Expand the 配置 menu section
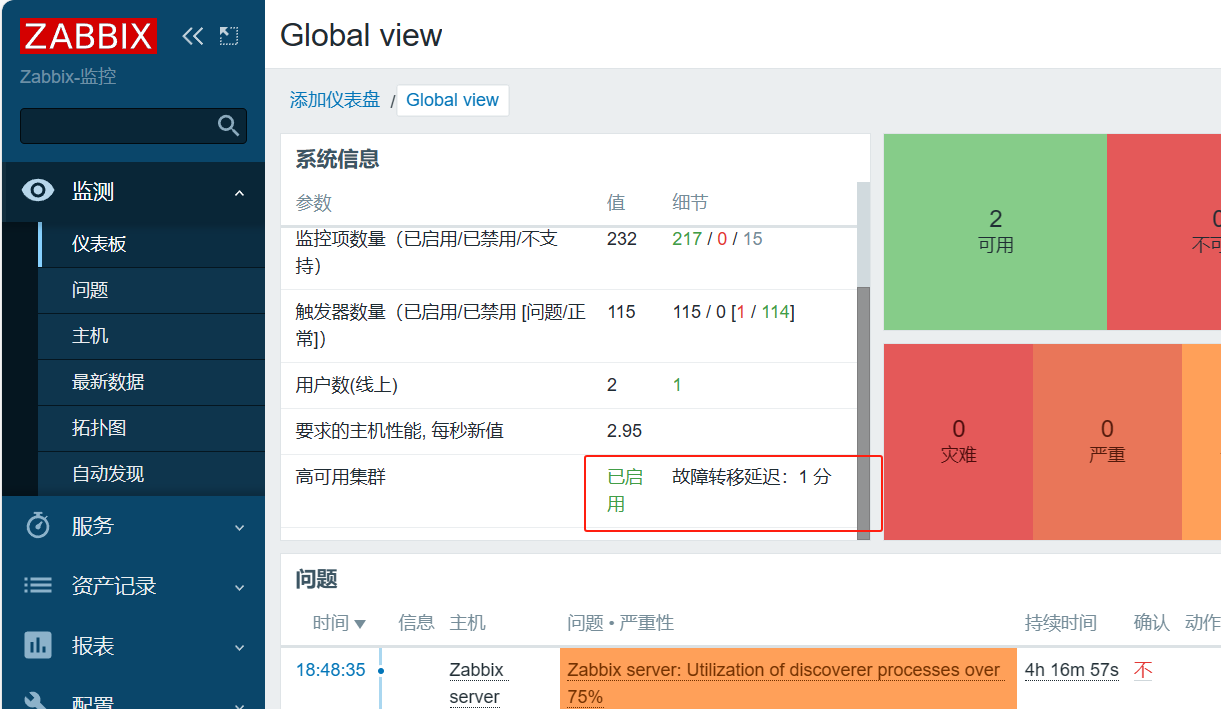This screenshot has height=709, width=1221. point(239,704)
